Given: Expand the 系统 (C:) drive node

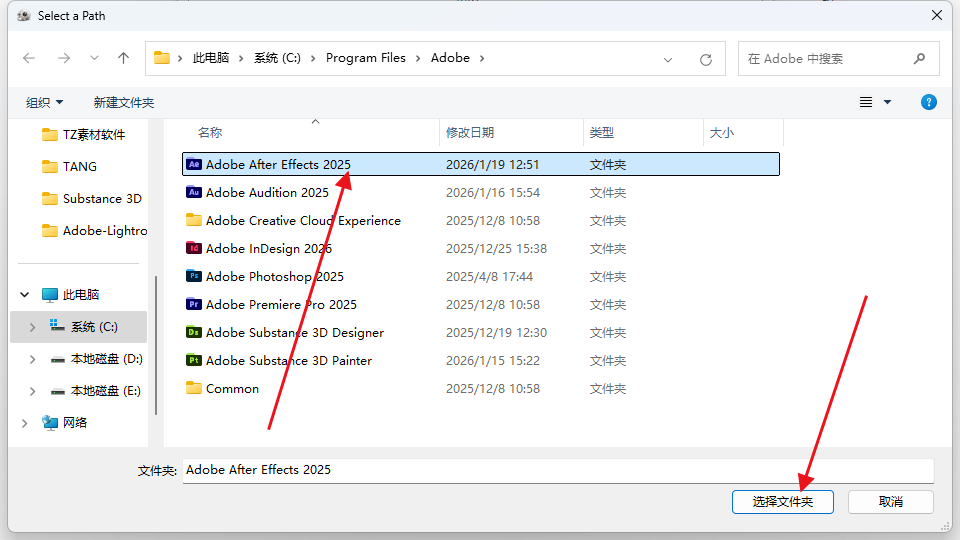Looking at the screenshot, I should pyautogui.click(x=32, y=327).
